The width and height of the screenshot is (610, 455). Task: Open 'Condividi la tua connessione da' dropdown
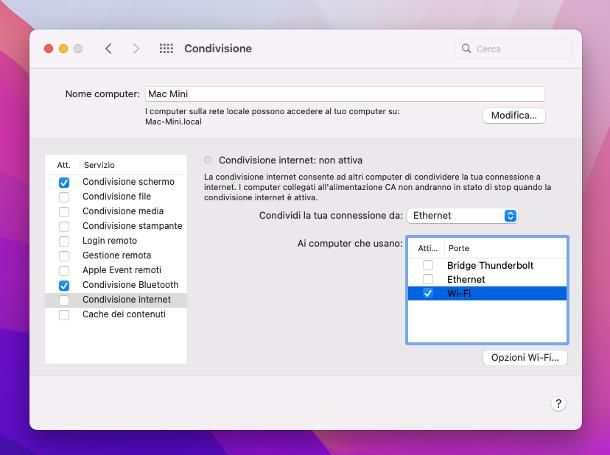462,216
